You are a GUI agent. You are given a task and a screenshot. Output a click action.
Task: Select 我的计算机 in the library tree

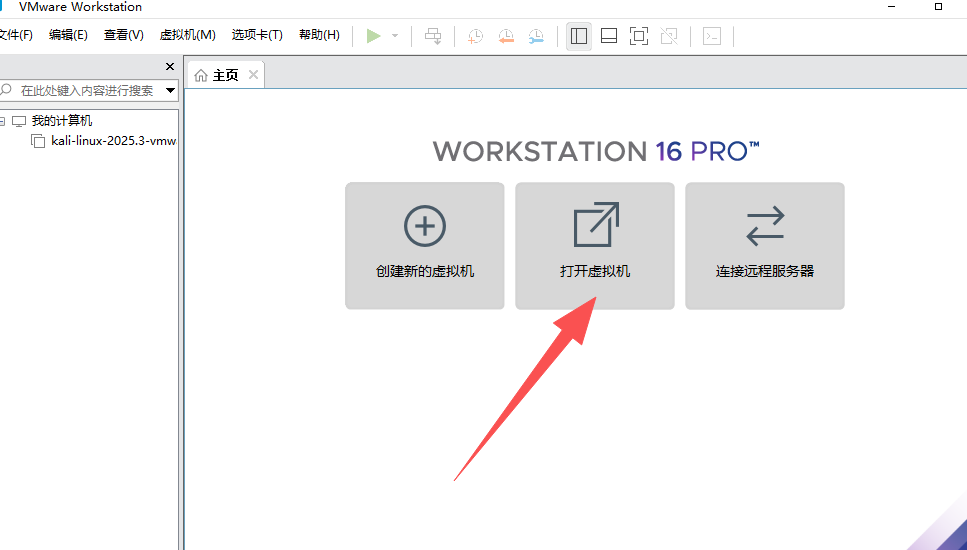pyautogui.click(x=62, y=121)
